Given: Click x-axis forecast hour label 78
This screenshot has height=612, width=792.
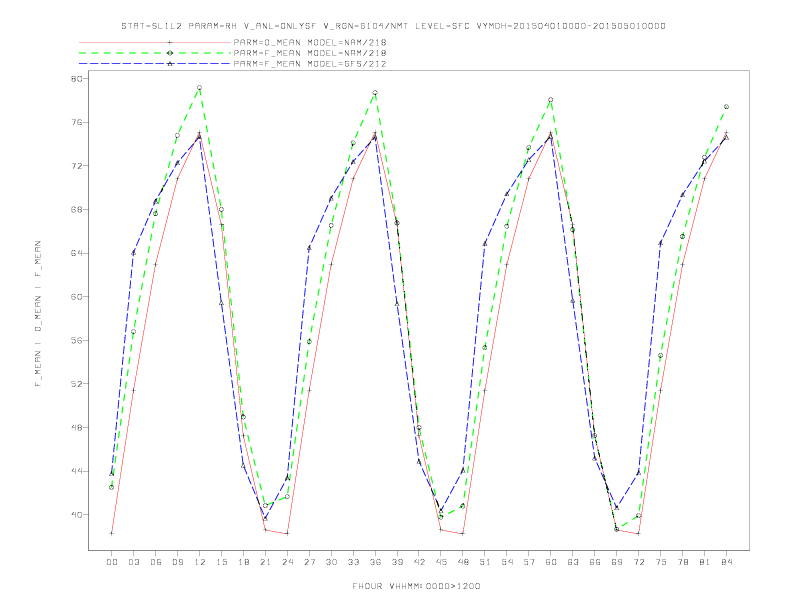Looking at the screenshot, I should [683, 562].
